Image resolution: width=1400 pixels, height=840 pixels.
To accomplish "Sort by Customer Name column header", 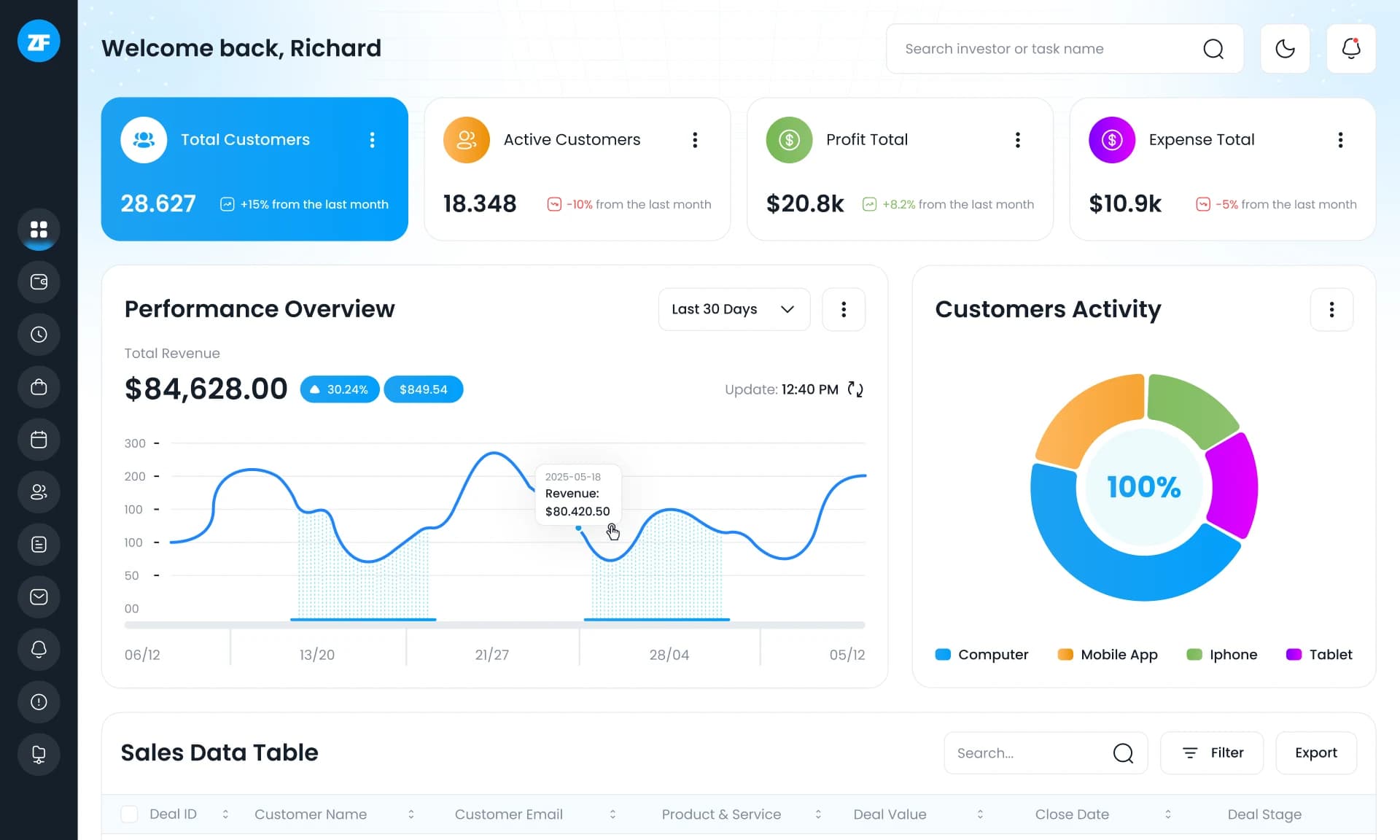I will coord(411,814).
